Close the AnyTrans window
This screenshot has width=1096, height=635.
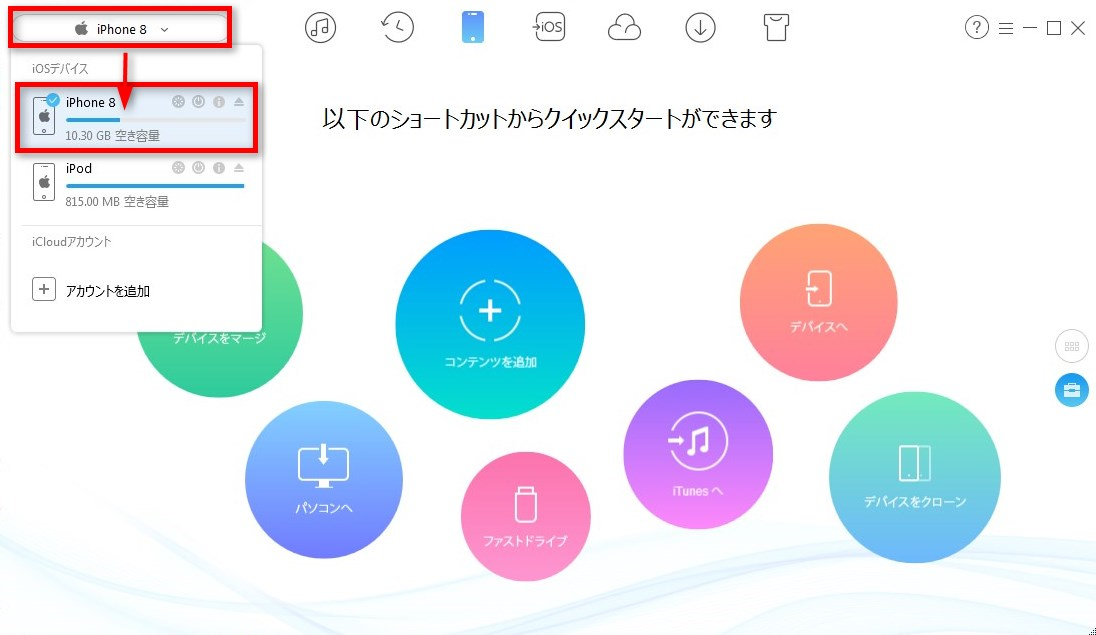[x=1079, y=28]
